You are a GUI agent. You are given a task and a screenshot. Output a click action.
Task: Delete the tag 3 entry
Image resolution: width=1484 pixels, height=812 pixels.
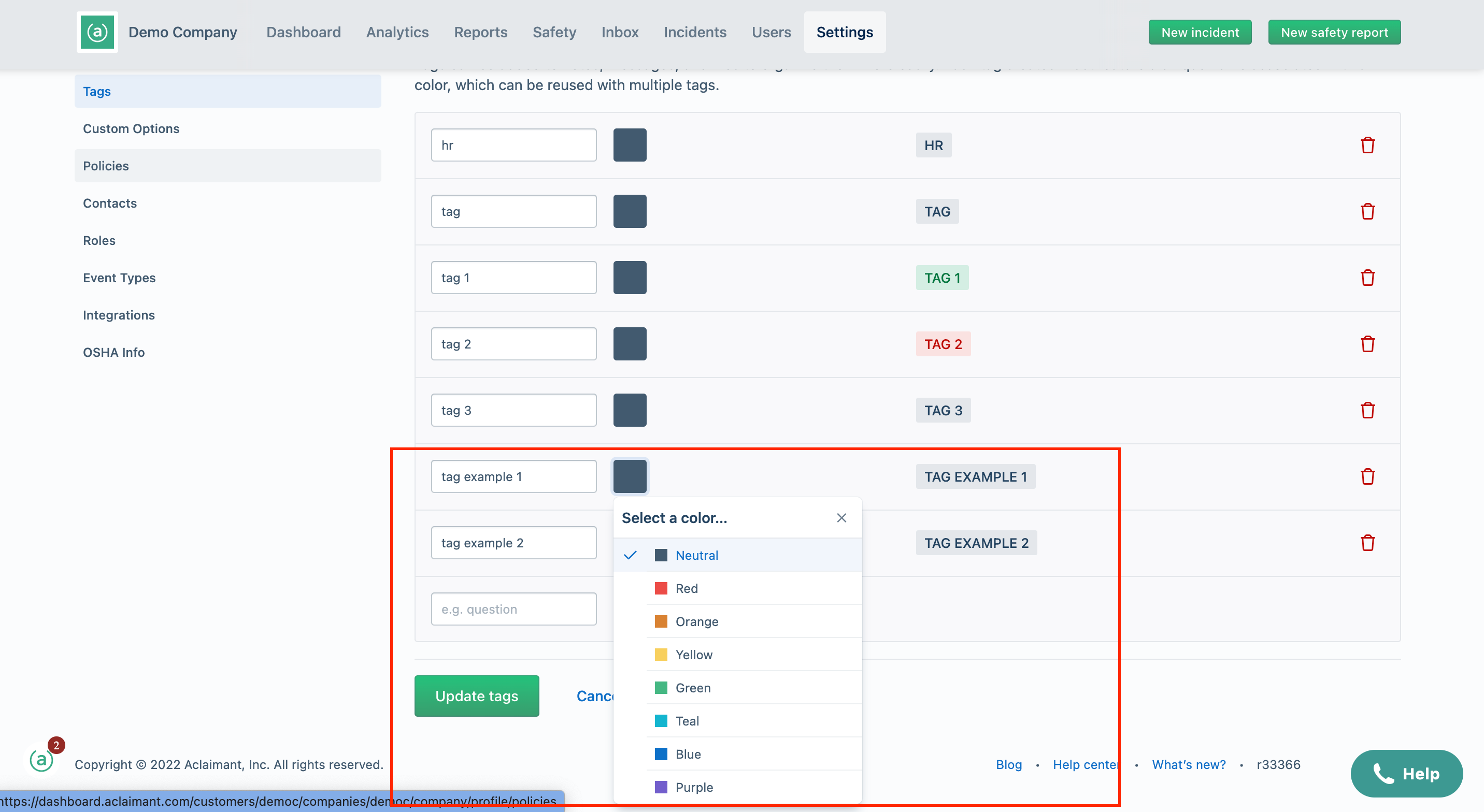[1368, 410]
